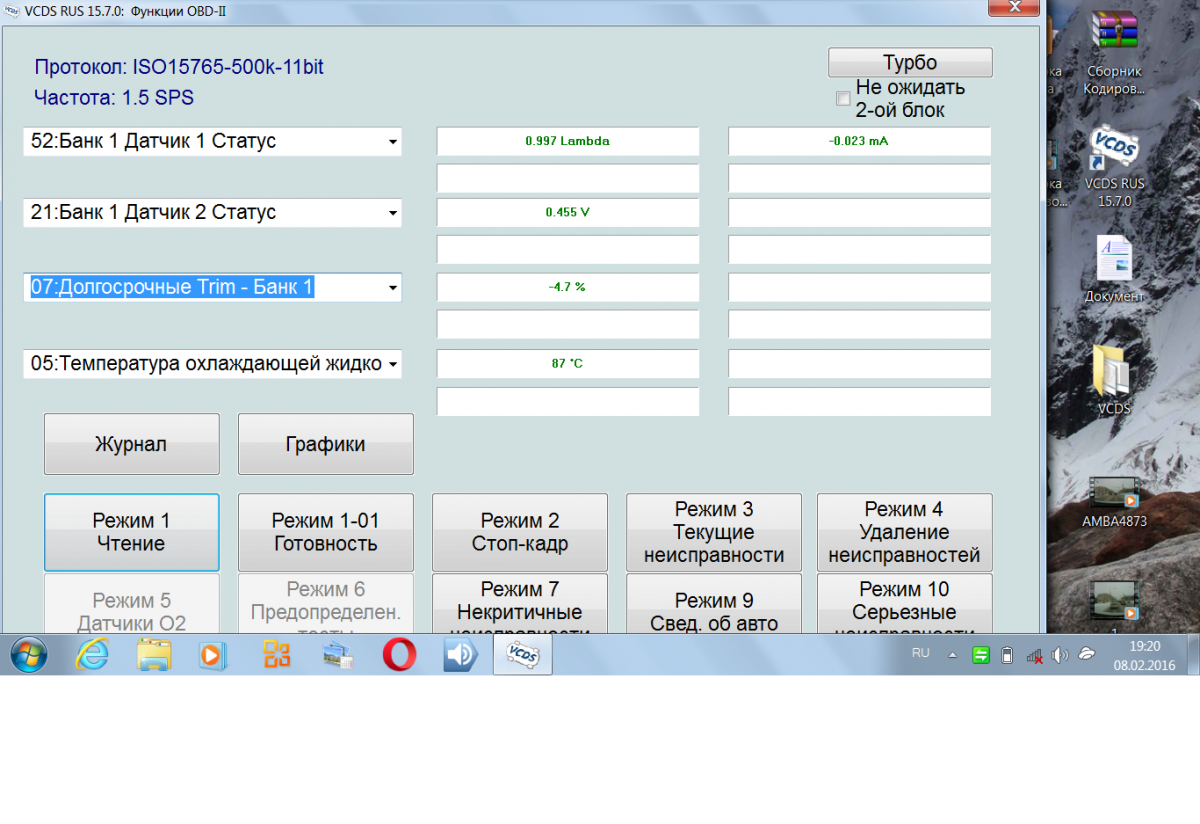Open the Документ file on desktop
The height and width of the screenshot is (824, 1200).
[x=1114, y=270]
